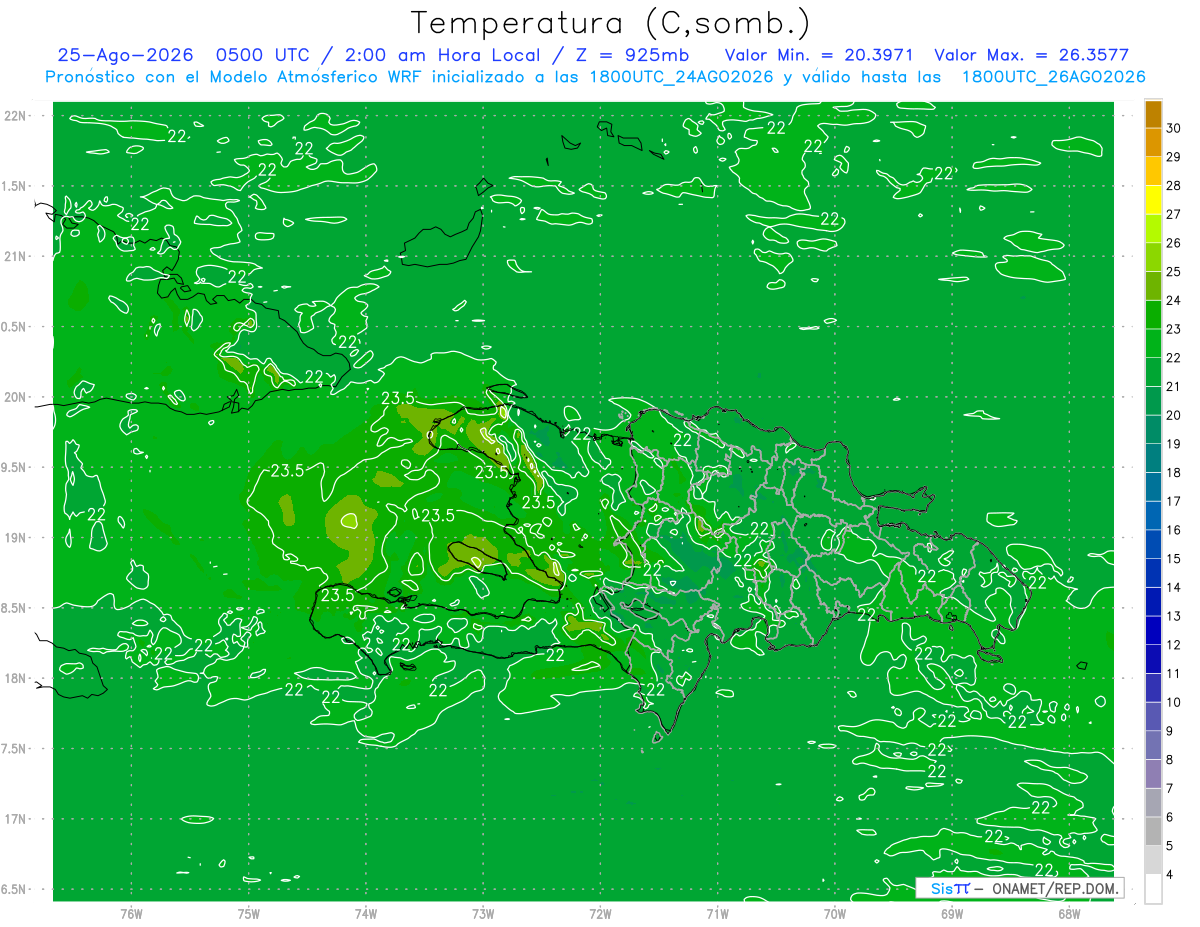Click the '20N' latitude axis label
The width and height of the screenshot is (1200, 927).
tap(16, 397)
